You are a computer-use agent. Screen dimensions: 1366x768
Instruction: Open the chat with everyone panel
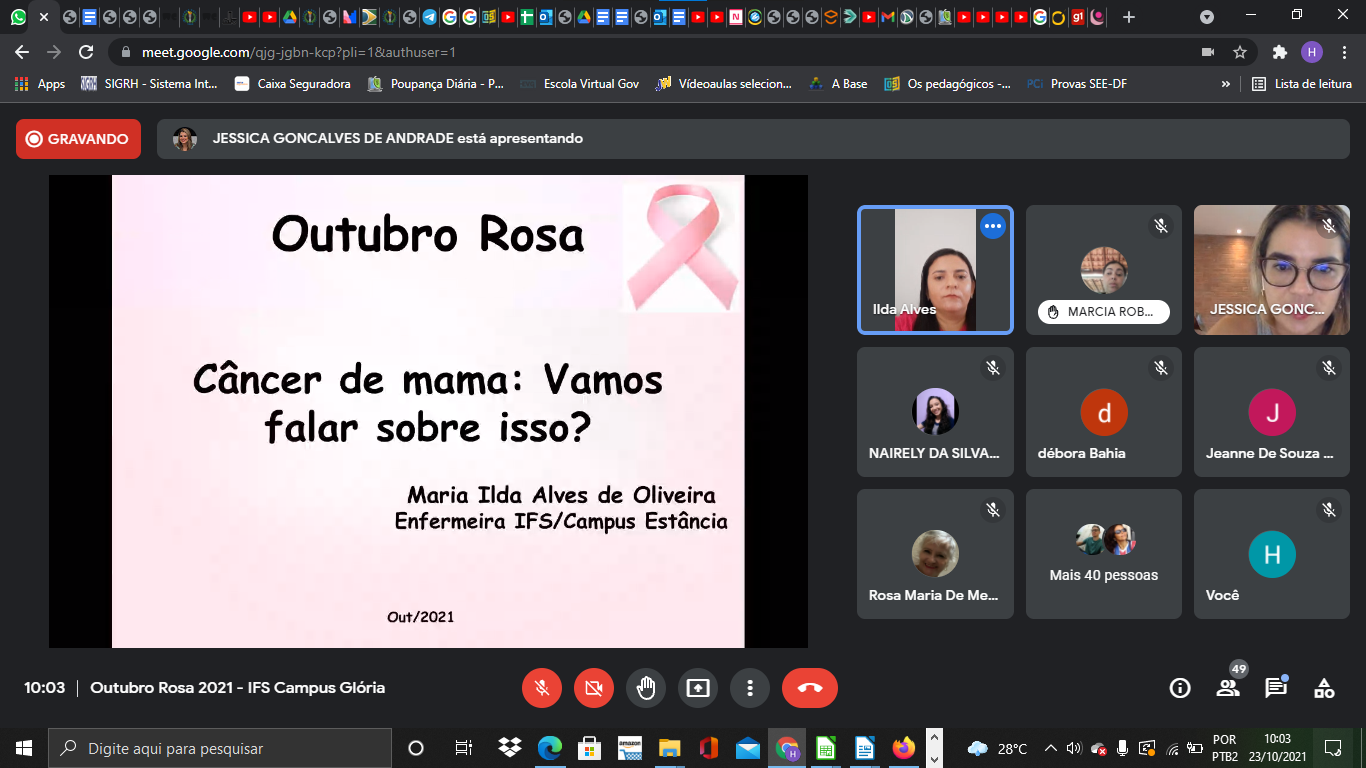point(1276,688)
